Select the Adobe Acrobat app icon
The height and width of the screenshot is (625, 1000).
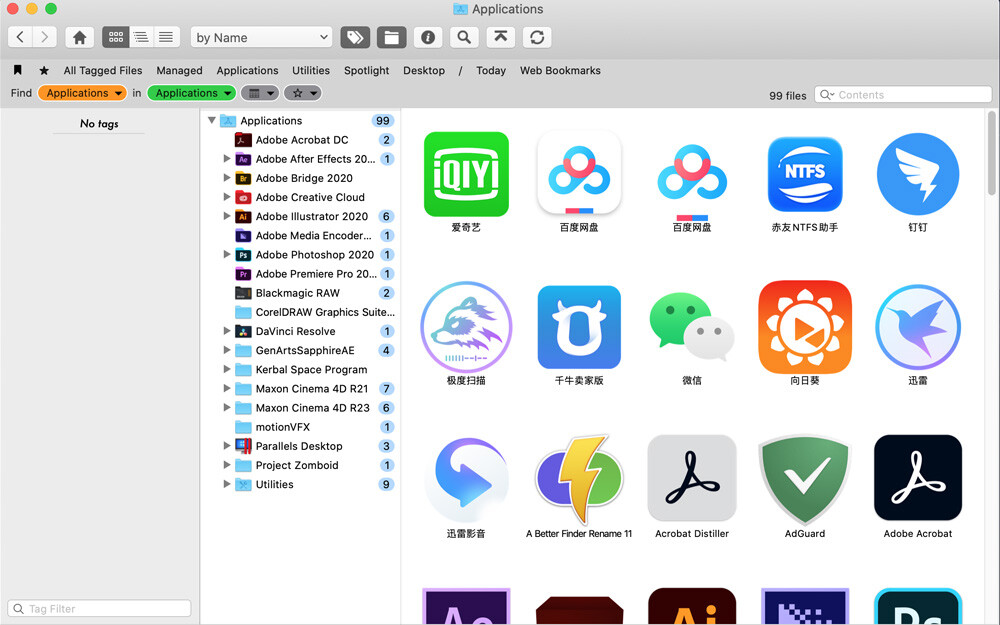[x=918, y=478]
